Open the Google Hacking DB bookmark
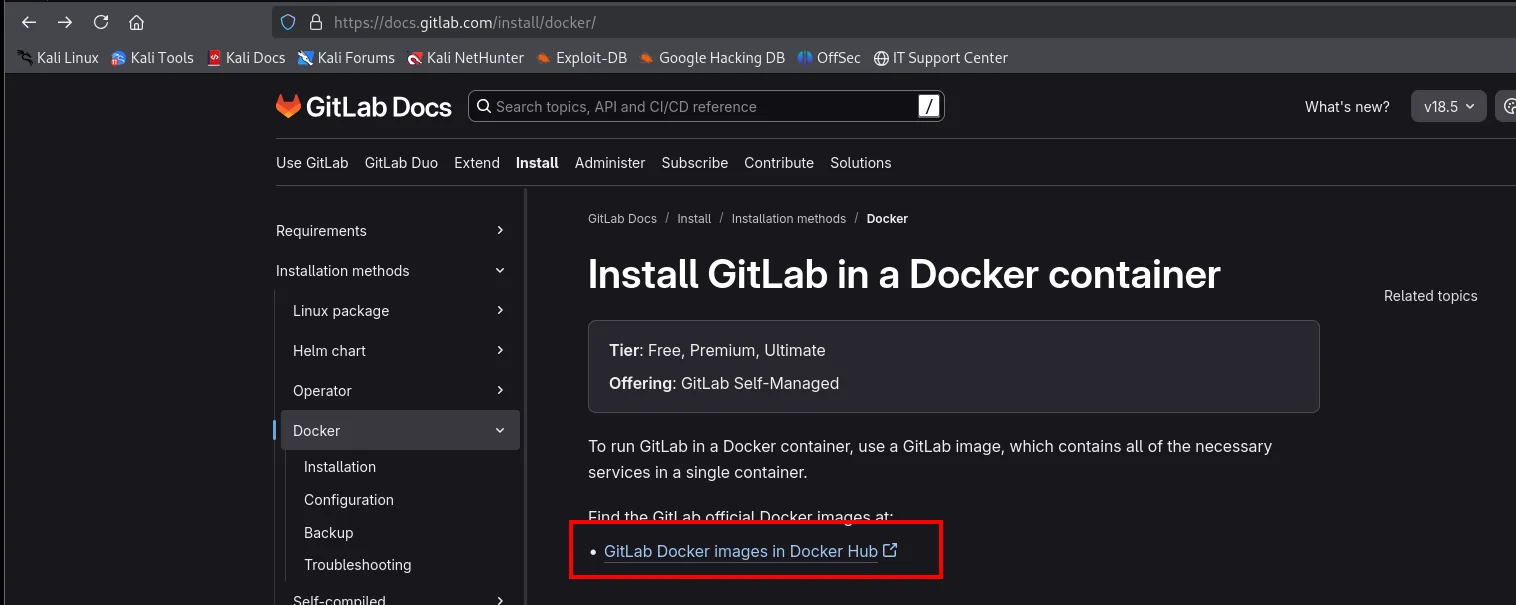 coord(712,58)
